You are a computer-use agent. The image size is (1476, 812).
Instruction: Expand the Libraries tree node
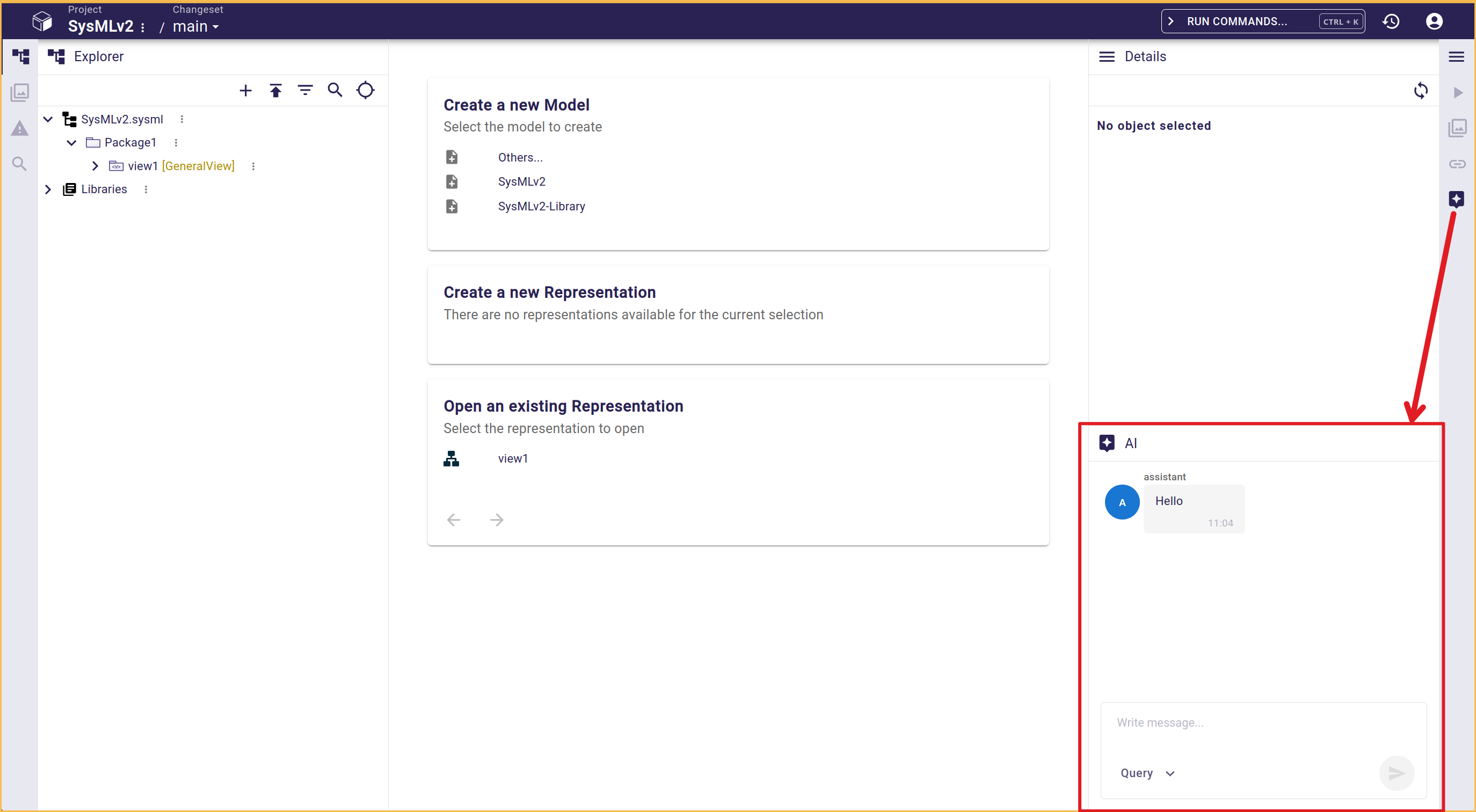coord(48,189)
